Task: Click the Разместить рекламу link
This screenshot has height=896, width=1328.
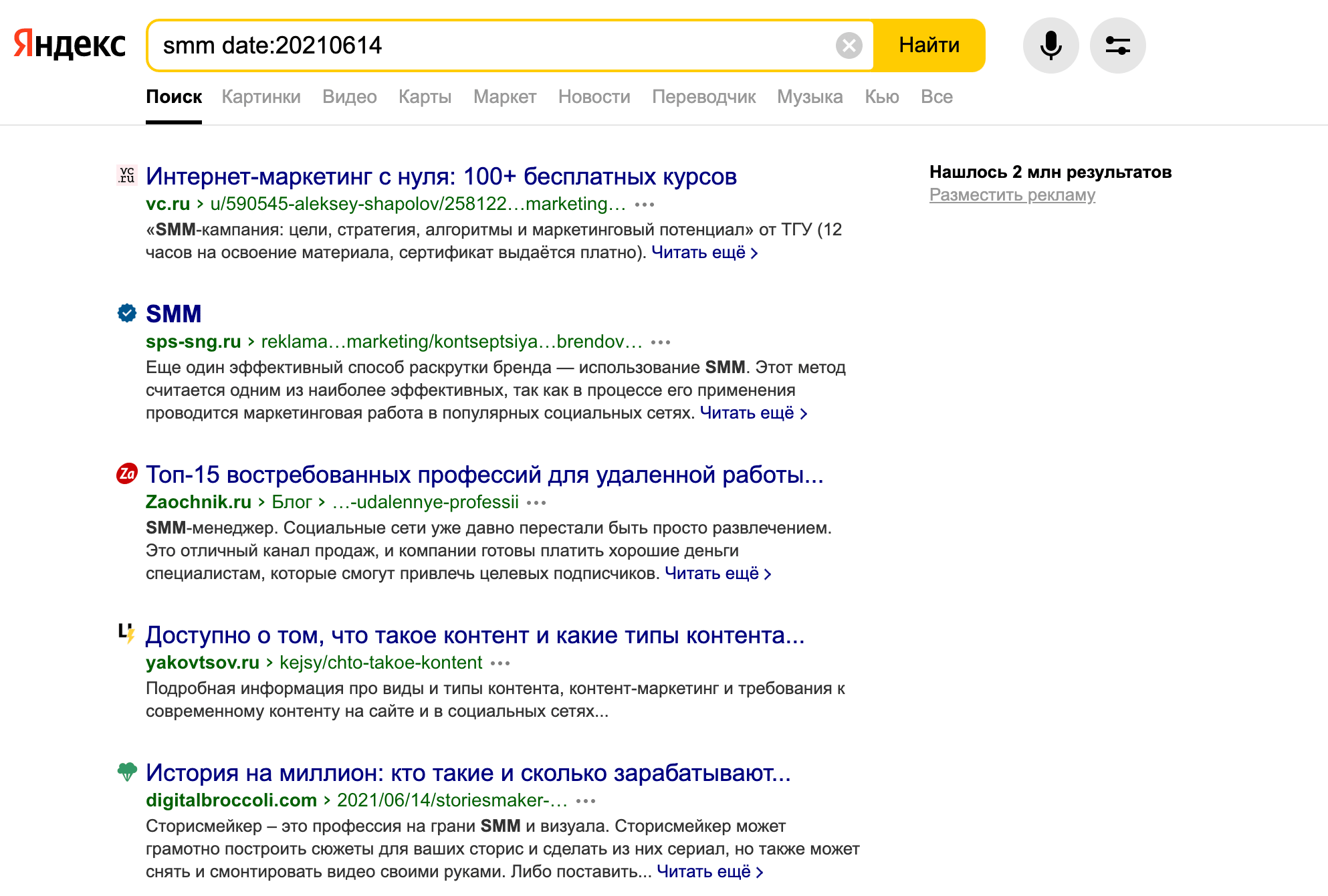Action: tap(1012, 195)
